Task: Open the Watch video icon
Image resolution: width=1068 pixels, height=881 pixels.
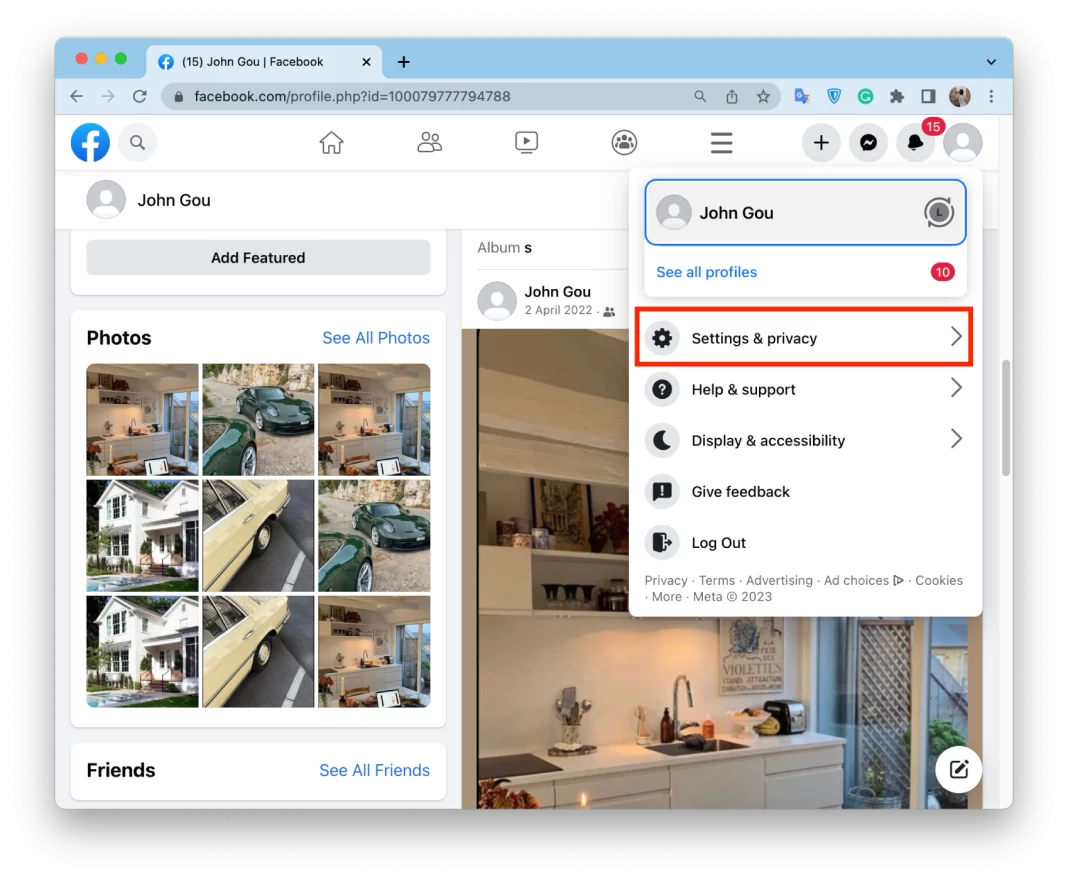Action: [x=527, y=143]
